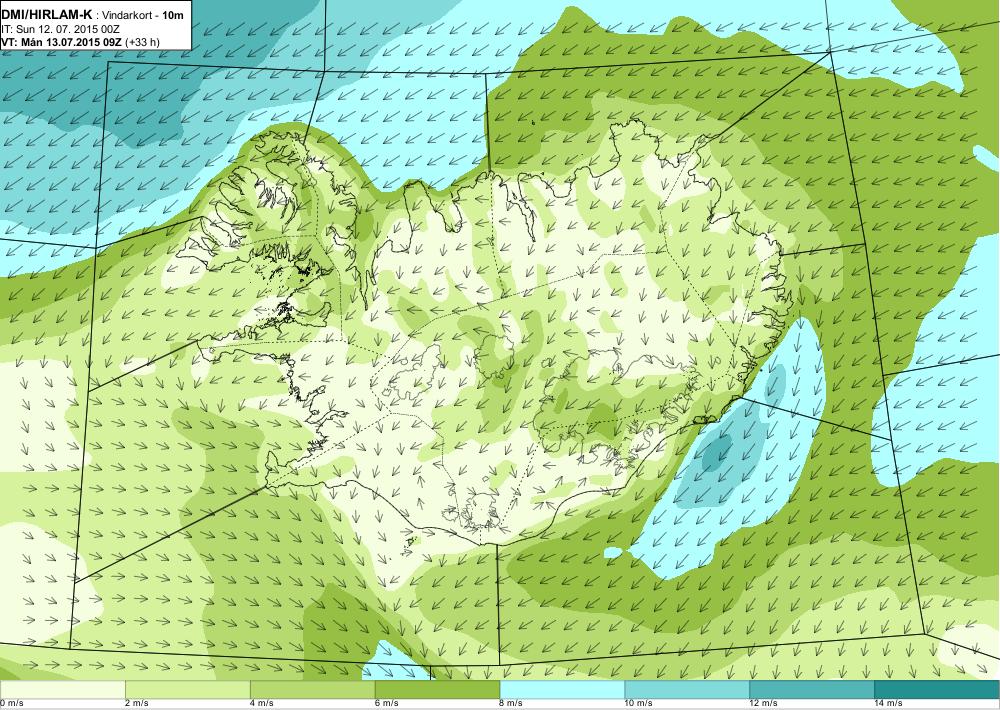
Task: Click the 'DMI/HIRLAM-K' model title text
Action: click(47, 14)
